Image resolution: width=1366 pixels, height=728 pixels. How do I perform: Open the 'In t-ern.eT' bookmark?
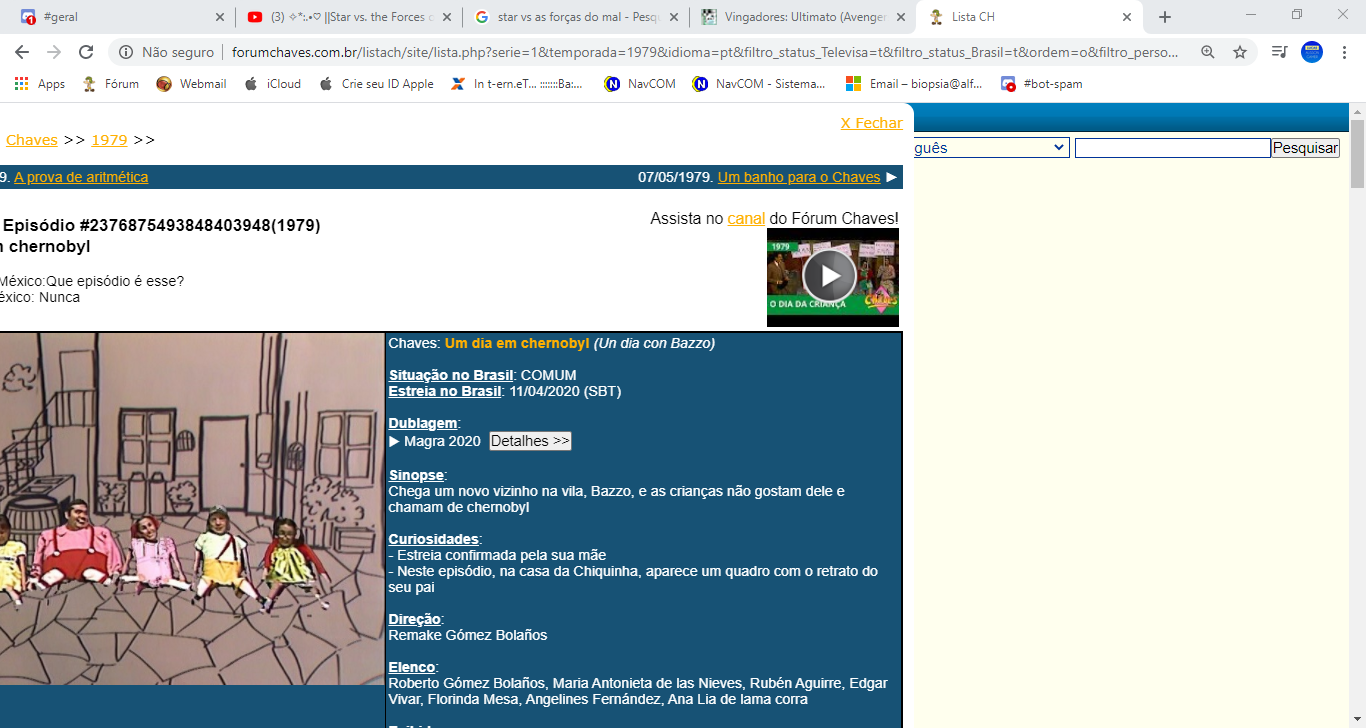point(518,84)
